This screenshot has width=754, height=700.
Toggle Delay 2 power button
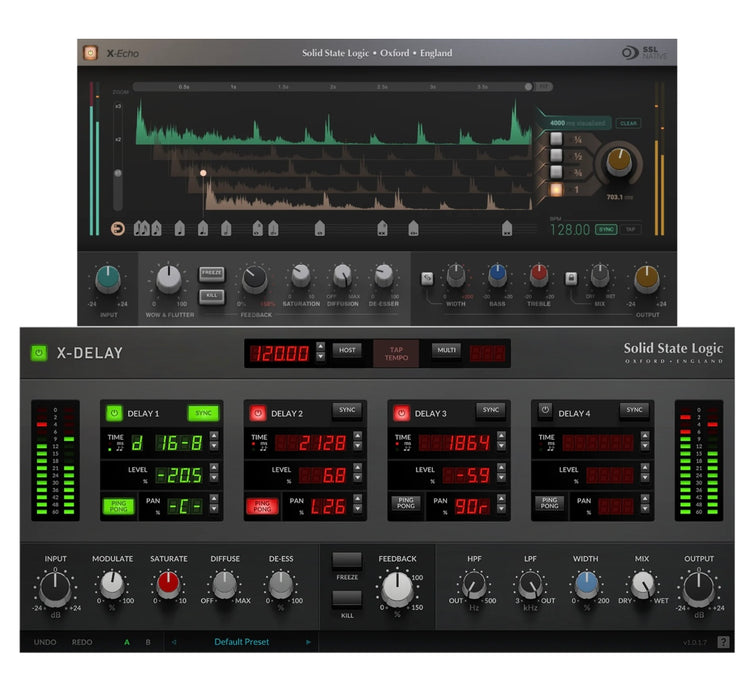258,413
